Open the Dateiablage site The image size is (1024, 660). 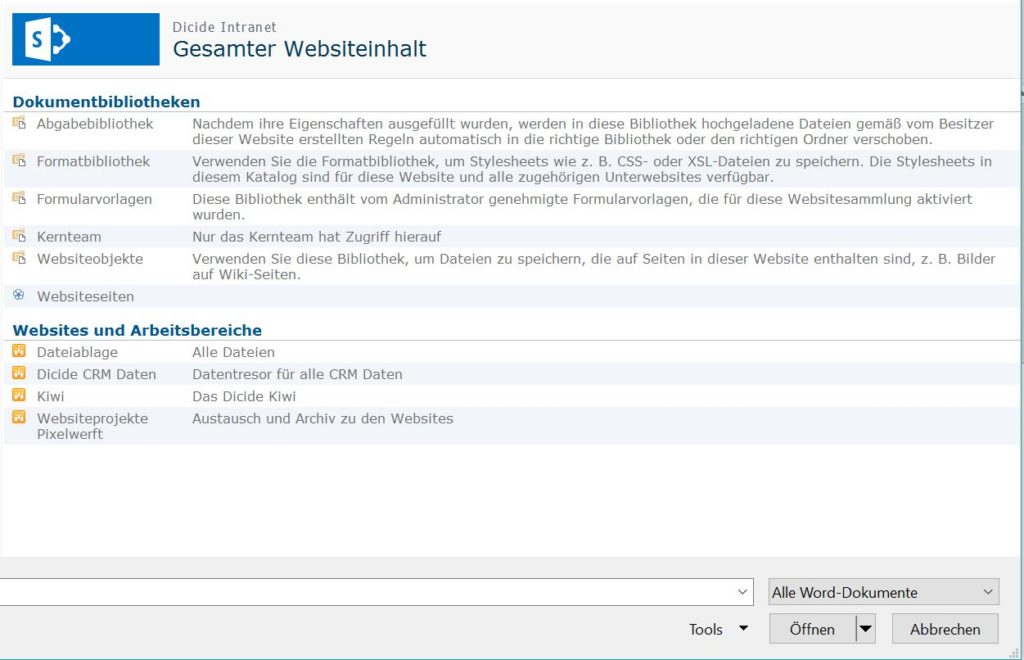pos(77,353)
